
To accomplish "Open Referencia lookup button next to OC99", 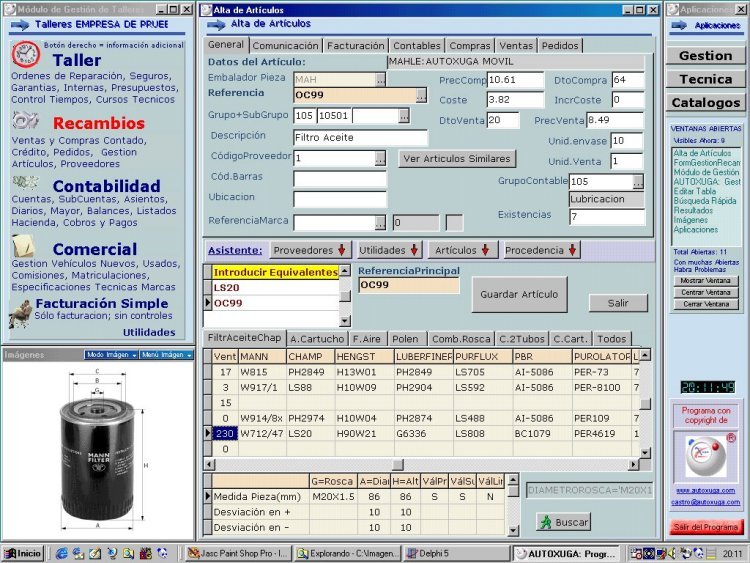I will click(x=421, y=95).
